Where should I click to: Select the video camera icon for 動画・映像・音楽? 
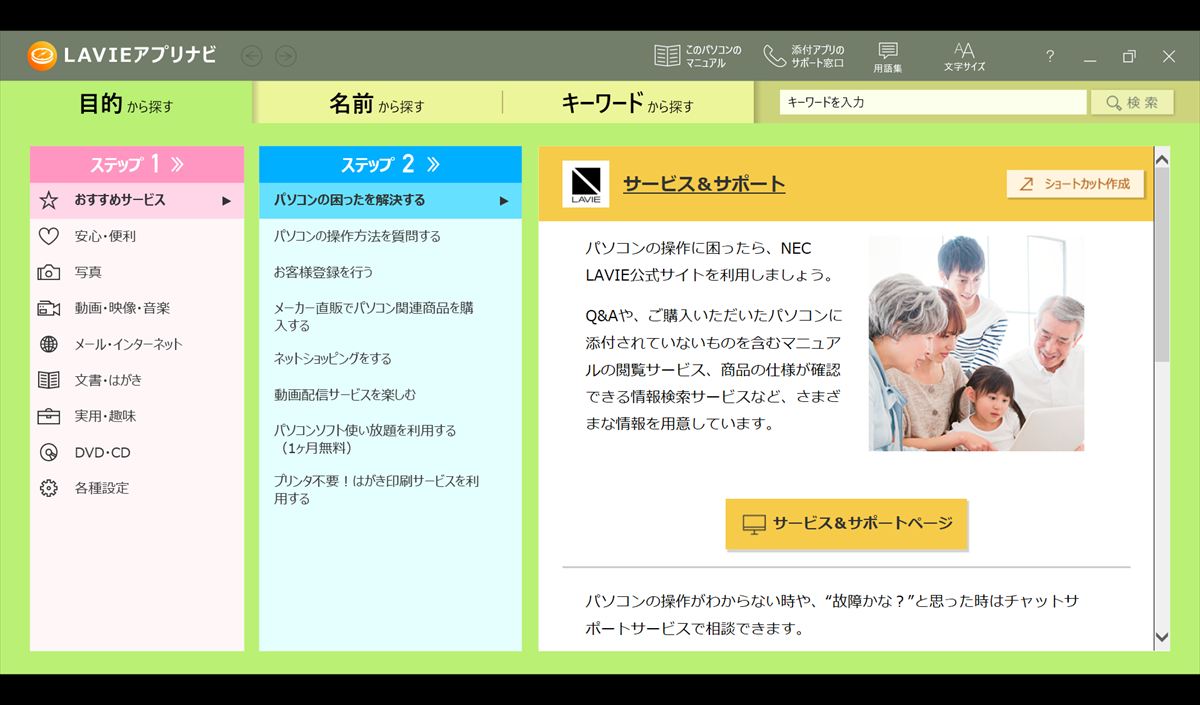click(48, 308)
